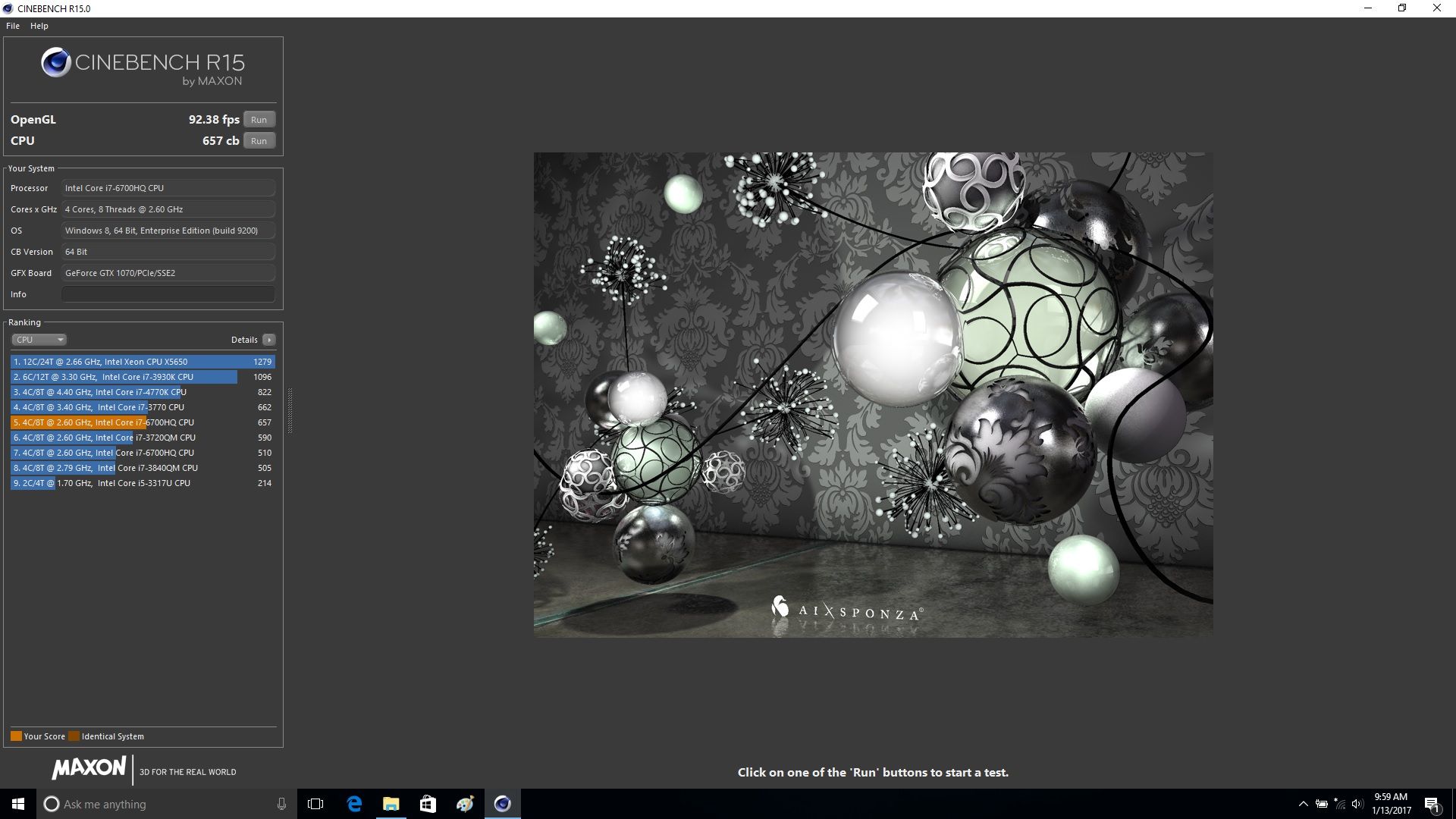Image resolution: width=1456 pixels, height=819 pixels.
Task: Select ranking entry for Intel Core i5-3317U
Action: pos(143,483)
